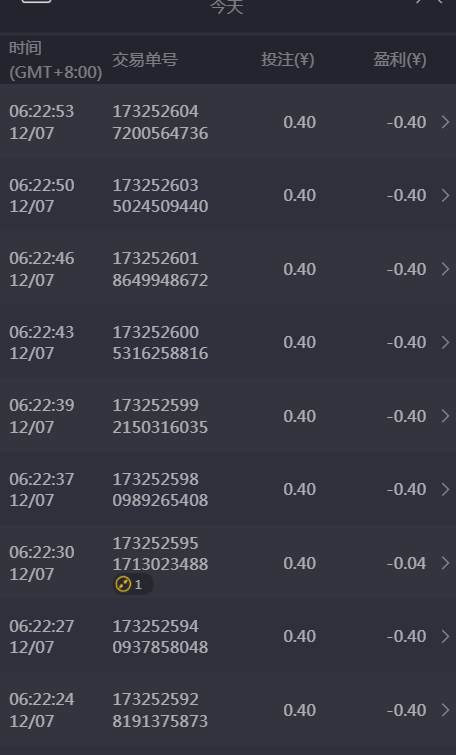Select transaction number ending 5024509440
456x755 pixels.
click(x=160, y=195)
